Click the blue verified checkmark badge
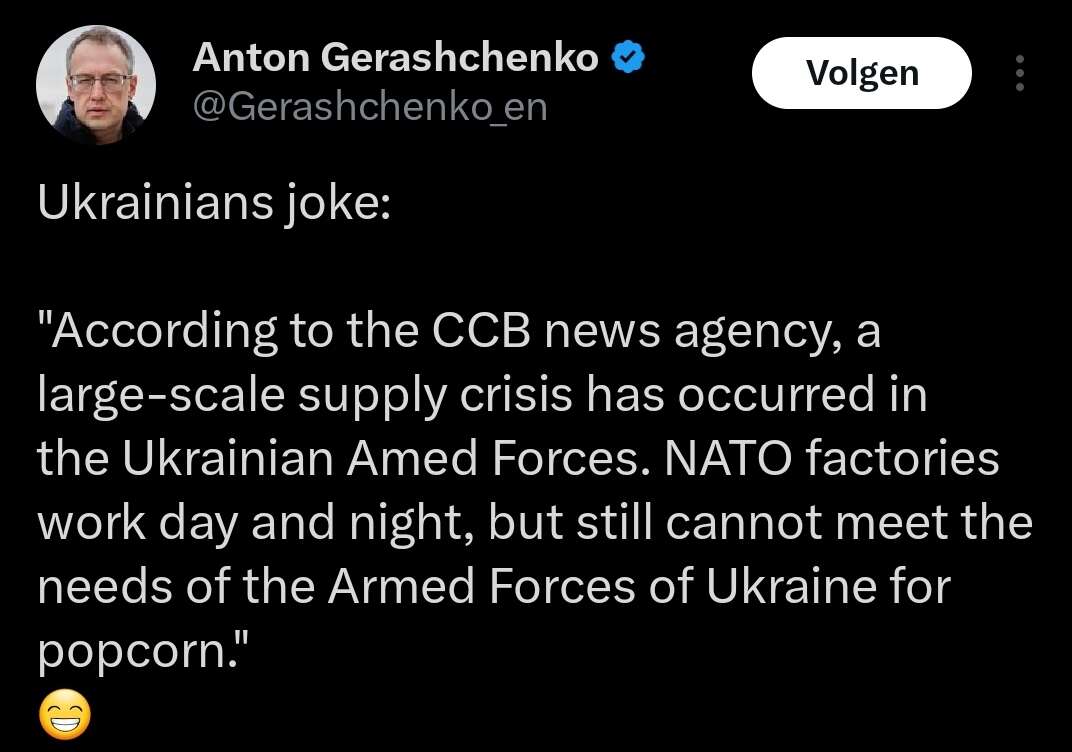Image resolution: width=1072 pixels, height=752 pixels. pyautogui.click(x=628, y=57)
